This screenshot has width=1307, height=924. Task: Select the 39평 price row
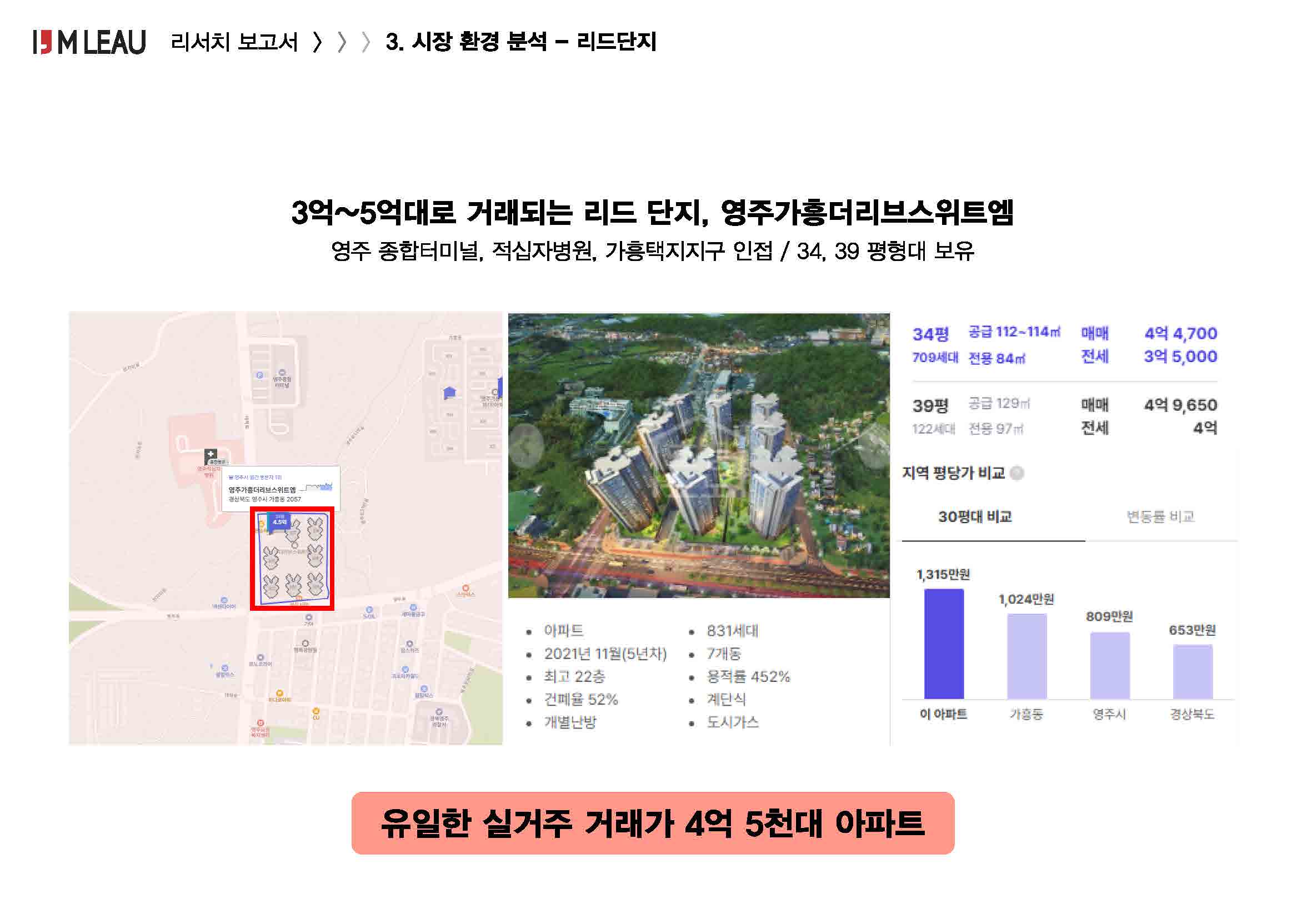1064,416
